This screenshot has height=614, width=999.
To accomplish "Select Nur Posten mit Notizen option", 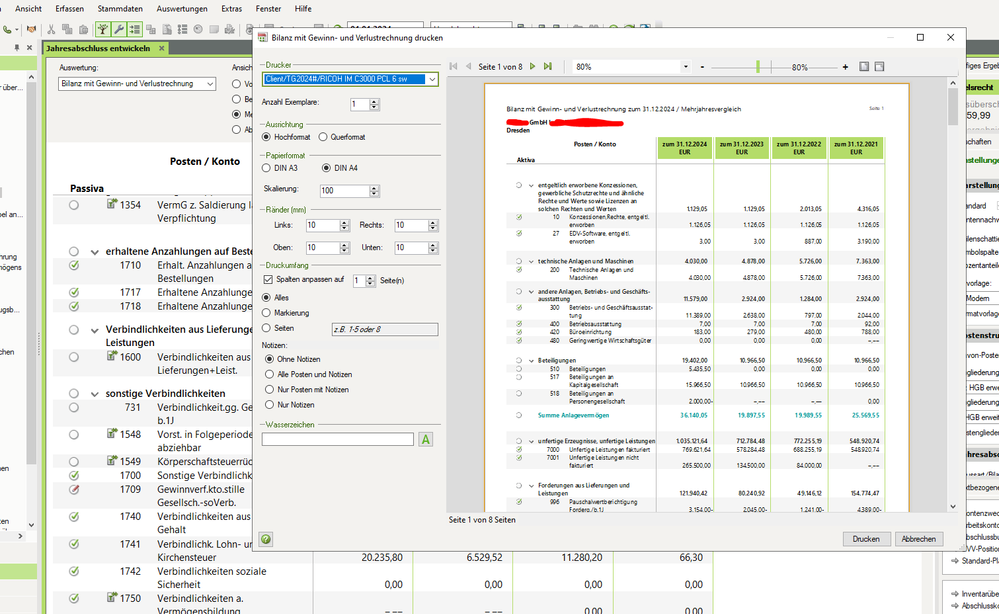I will [270, 389].
